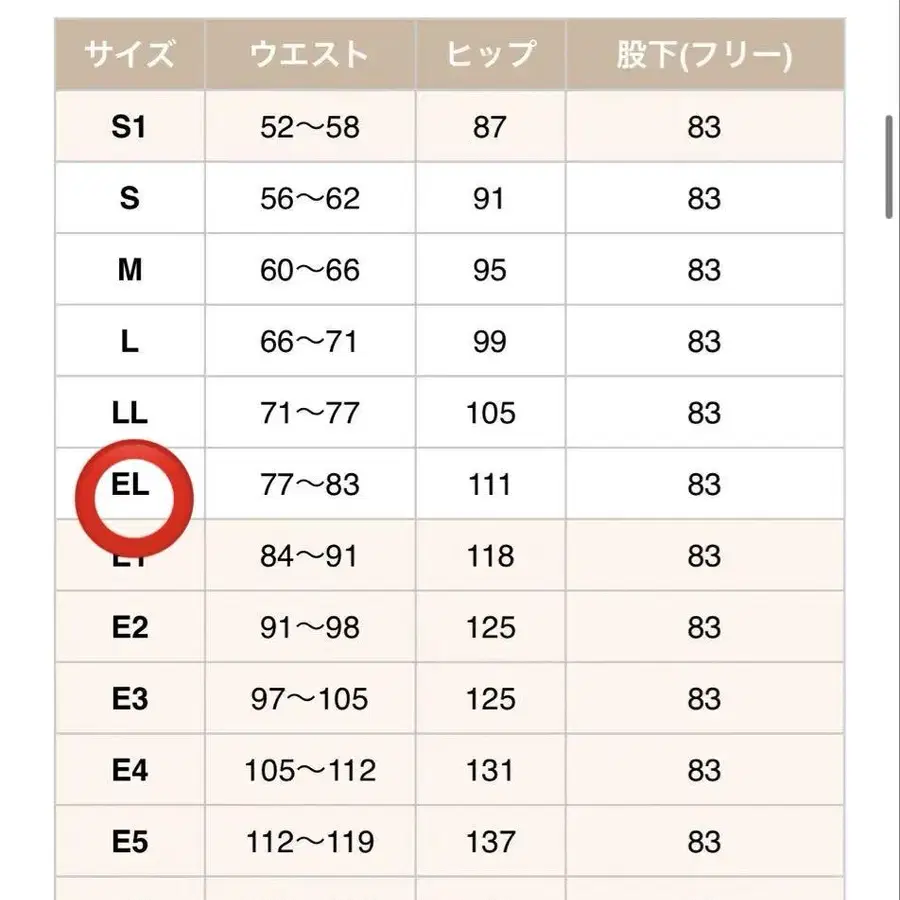The image size is (900, 900).
Task: Click hip value 137
Action: point(490,842)
